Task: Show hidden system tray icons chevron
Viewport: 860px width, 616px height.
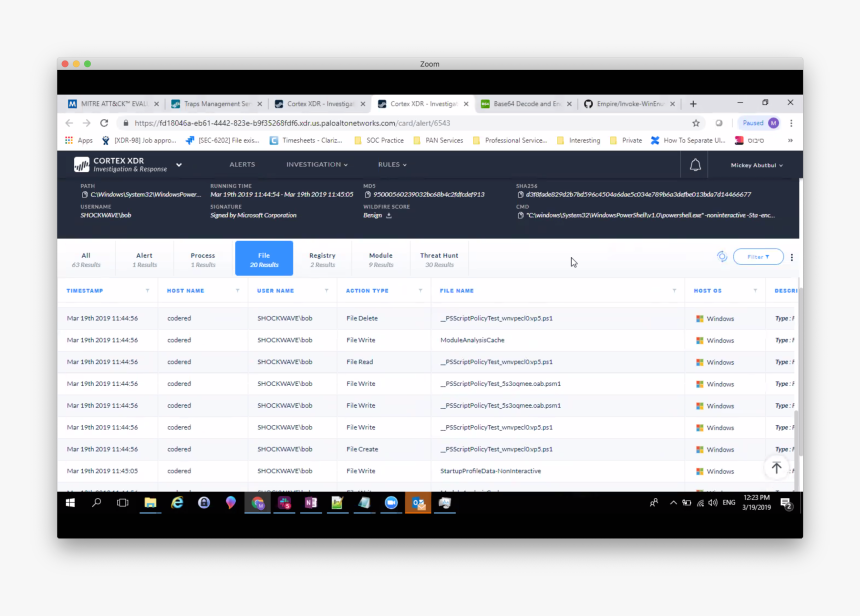Action: pyautogui.click(x=673, y=502)
